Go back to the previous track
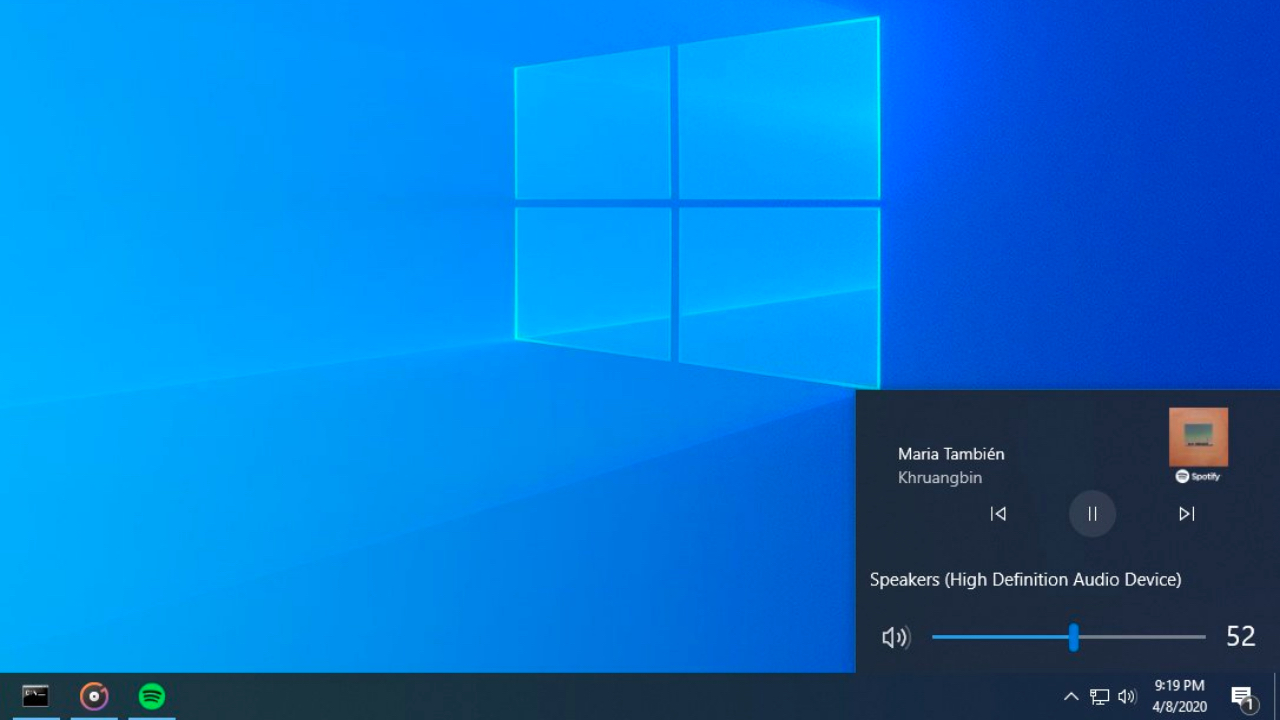 point(998,514)
